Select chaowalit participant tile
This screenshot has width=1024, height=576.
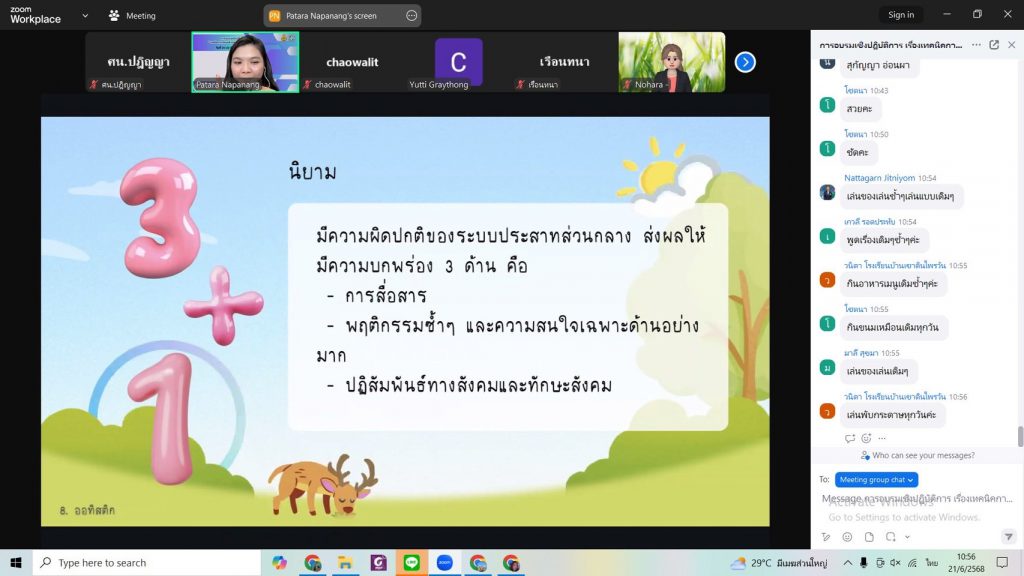coord(352,62)
